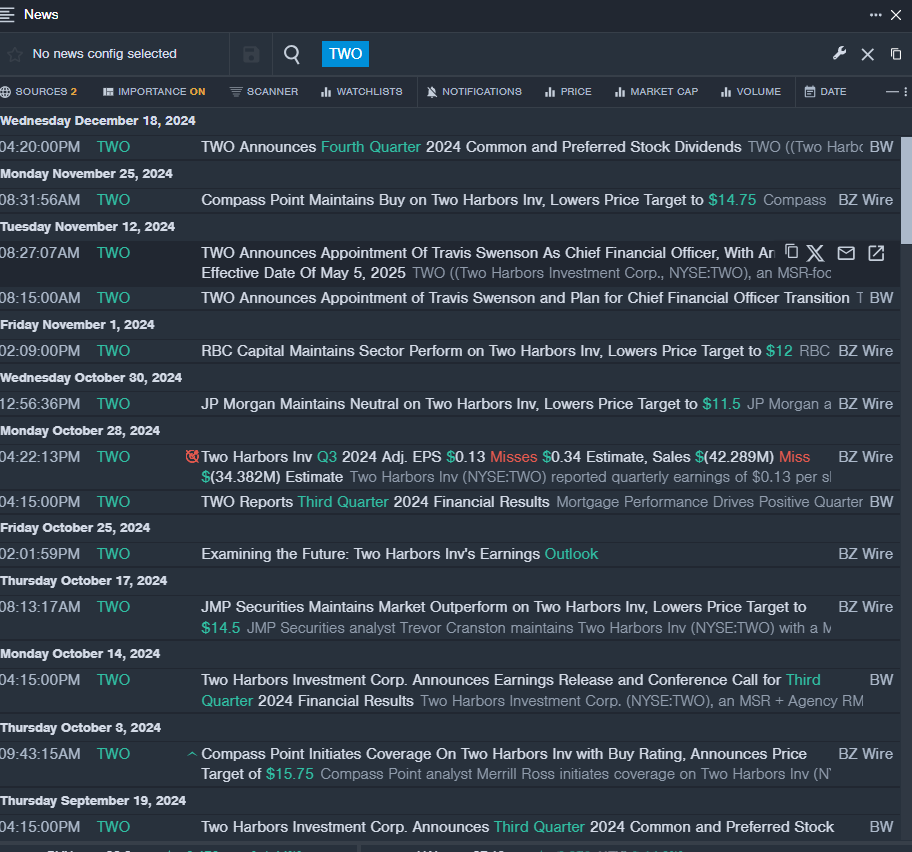
Task: Favorite the news config with the star
Action: (x=15, y=54)
